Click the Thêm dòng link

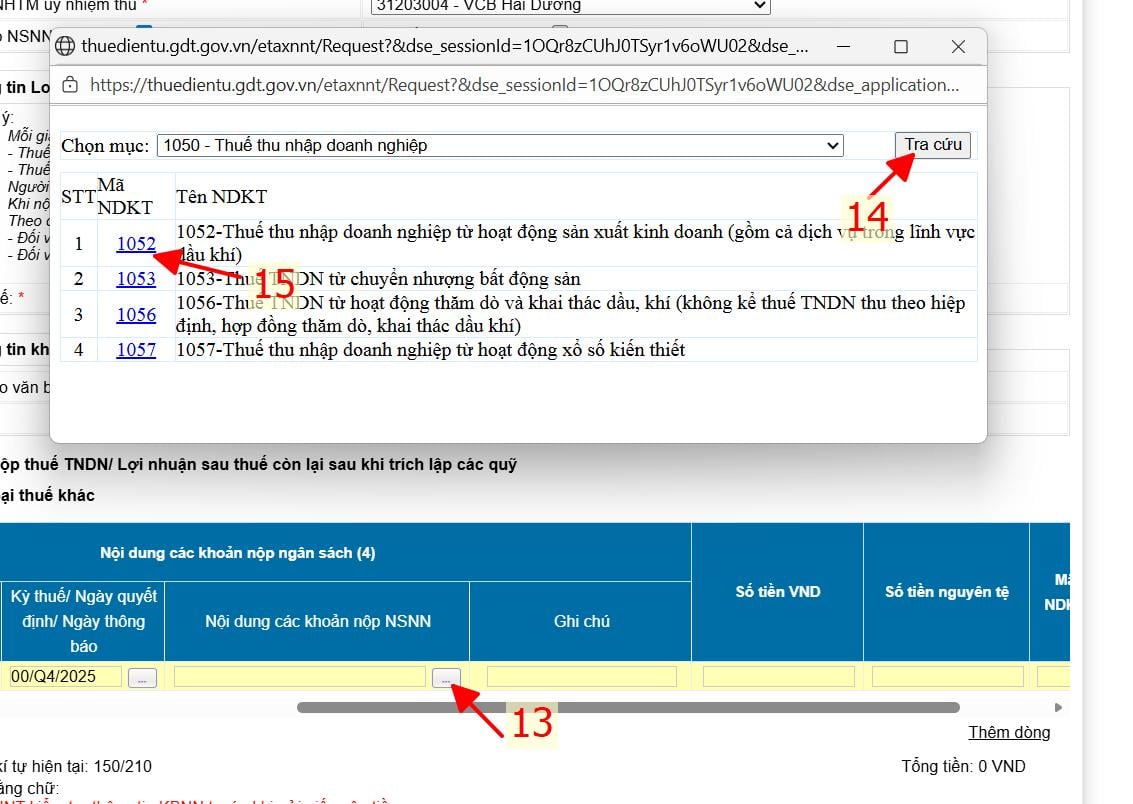click(x=1009, y=732)
